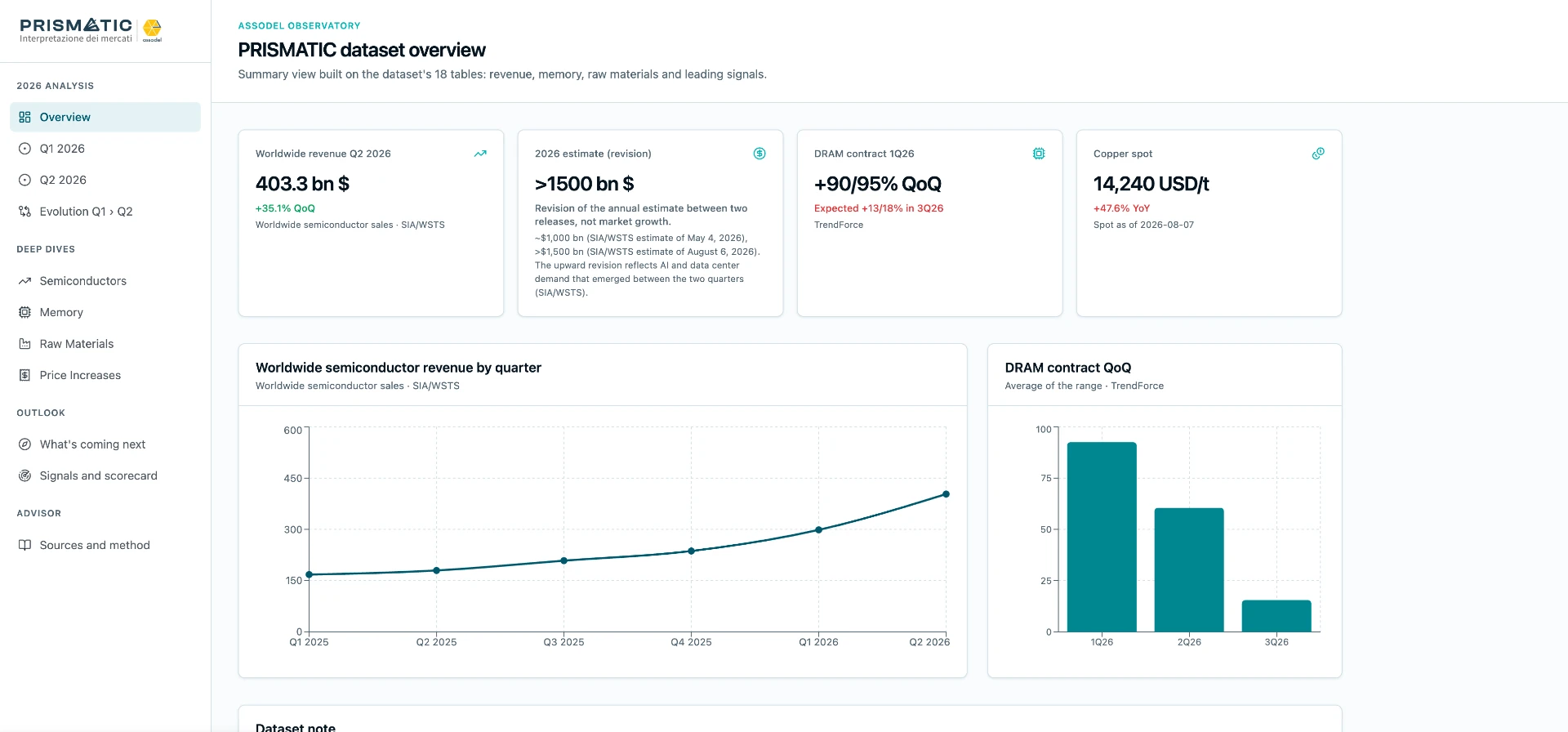
Task: Click the 2Q26 bar in DRAM chart
Action: (x=1189, y=569)
